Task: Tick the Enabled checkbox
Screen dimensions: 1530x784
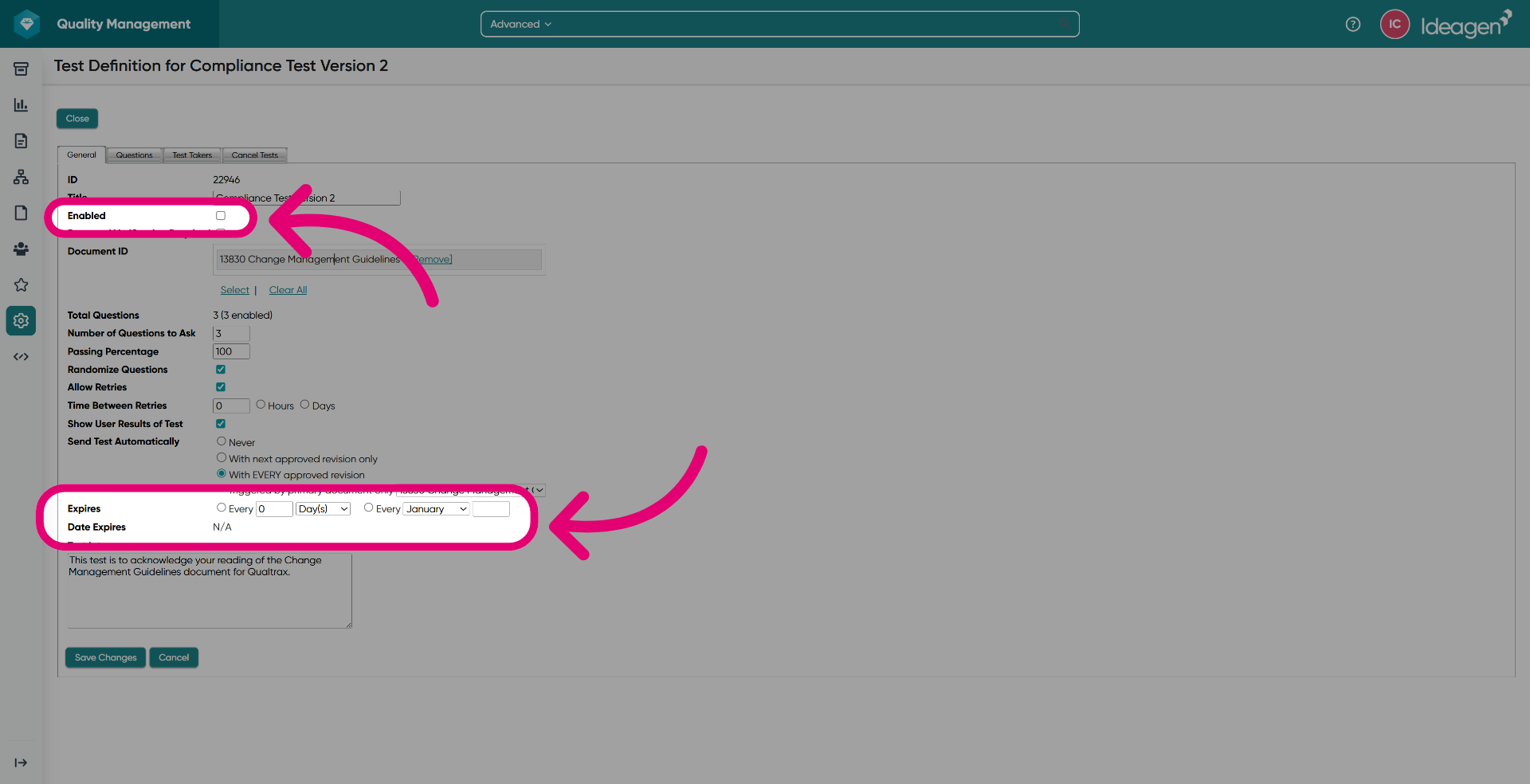Action: click(221, 215)
